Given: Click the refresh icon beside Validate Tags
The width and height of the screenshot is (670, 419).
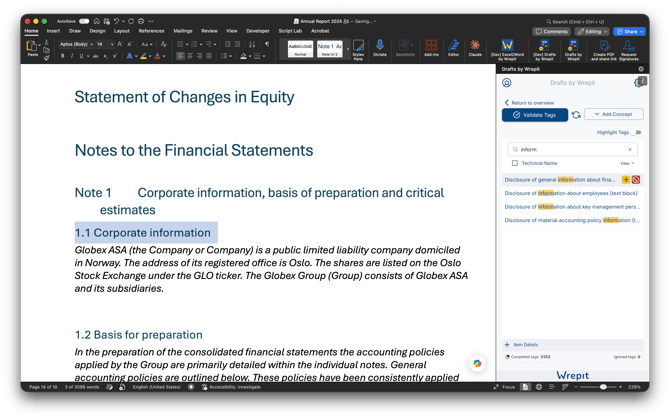Looking at the screenshot, I should 576,115.
